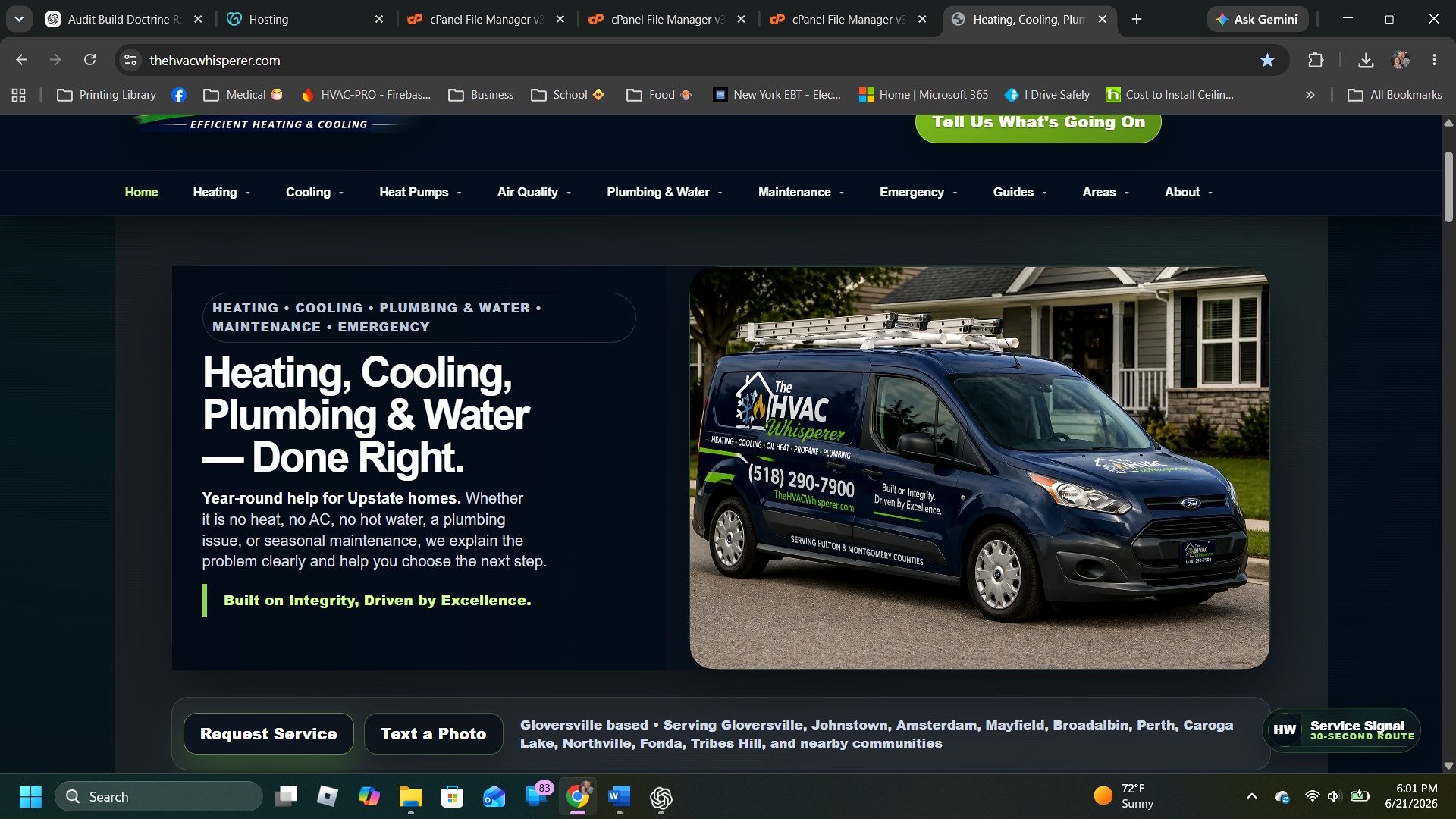
Task: Open Ask Gemini
Action: tap(1257, 19)
